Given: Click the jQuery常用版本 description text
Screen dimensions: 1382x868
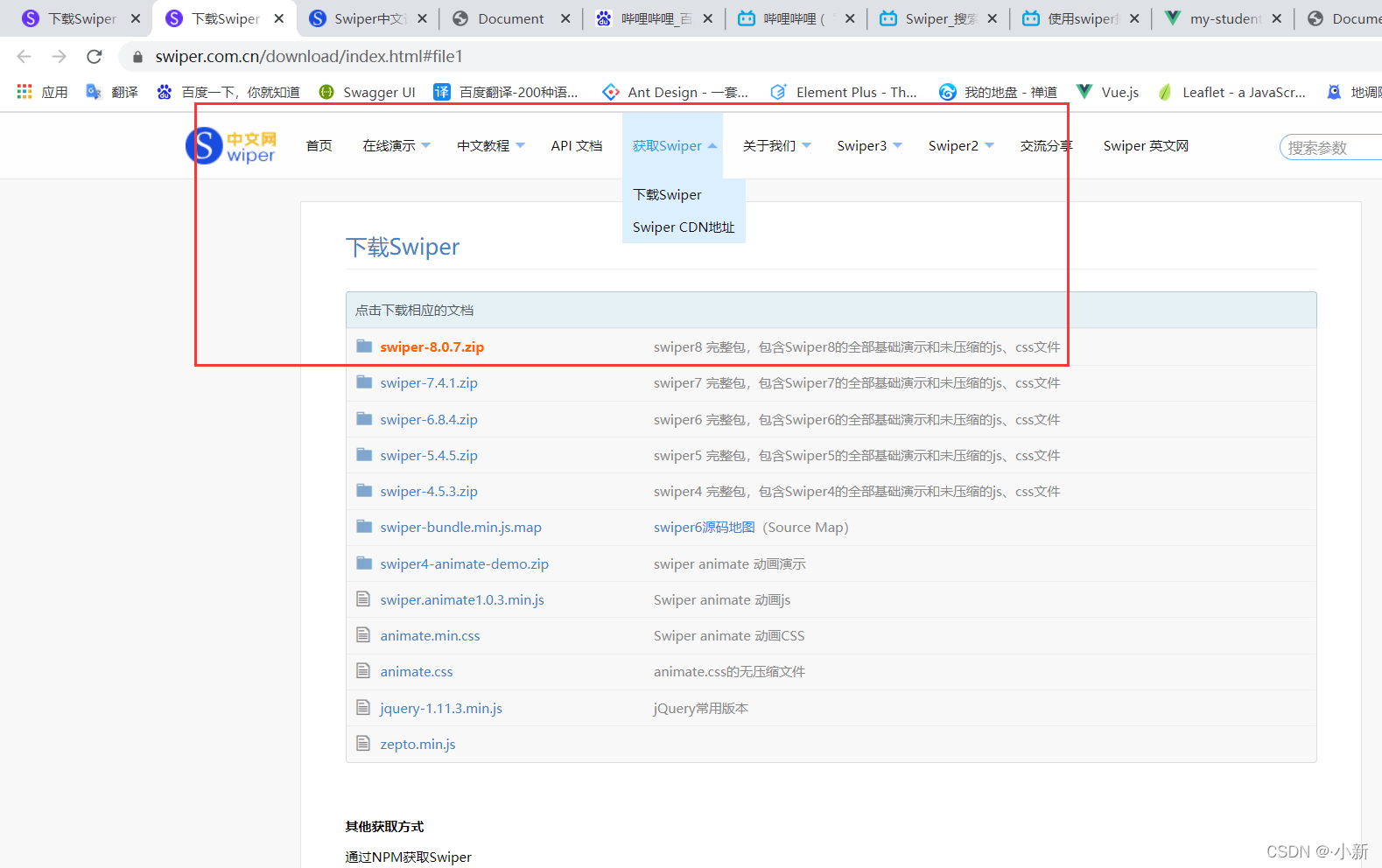Looking at the screenshot, I should pos(701,709).
